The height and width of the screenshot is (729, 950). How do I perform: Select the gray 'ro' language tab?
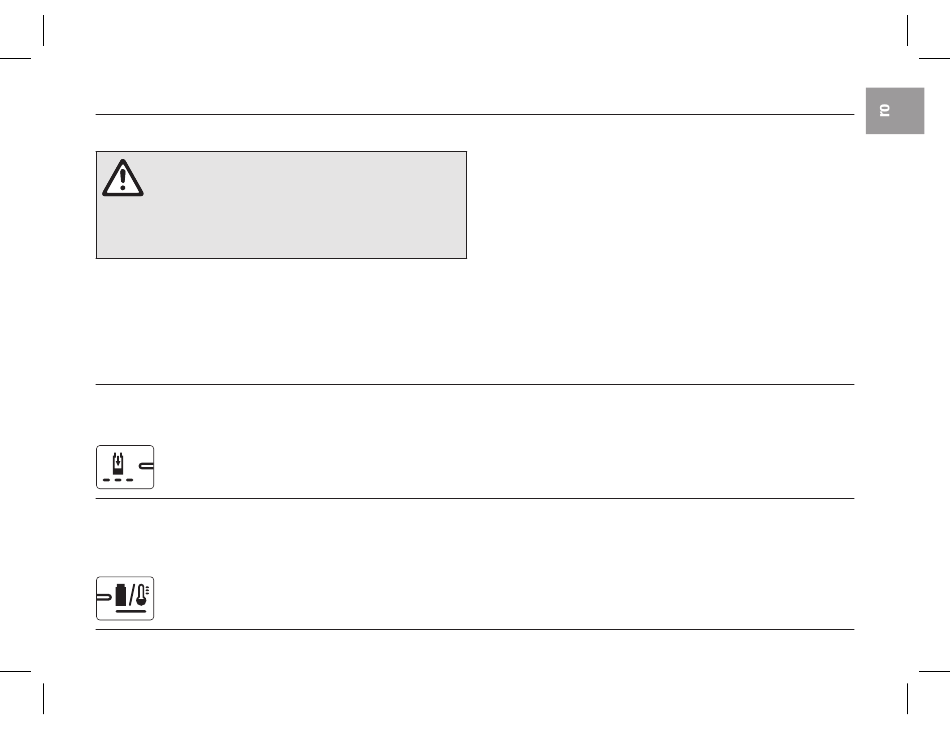coord(895,111)
